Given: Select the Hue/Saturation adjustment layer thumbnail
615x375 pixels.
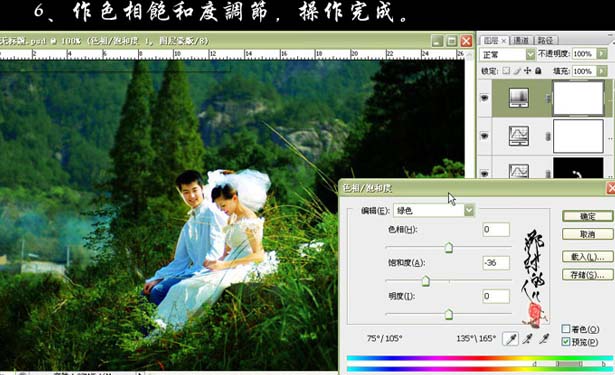Looking at the screenshot, I should (x=519, y=98).
